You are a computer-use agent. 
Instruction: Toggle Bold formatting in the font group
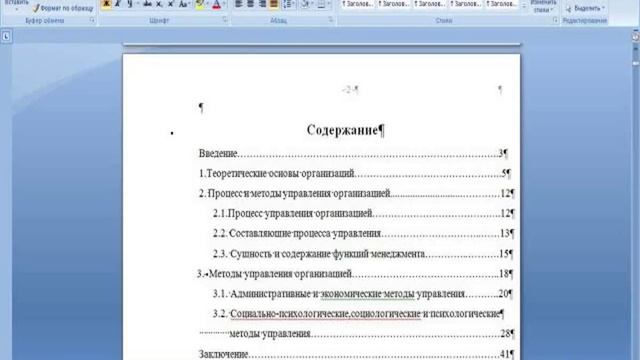coord(106,4)
